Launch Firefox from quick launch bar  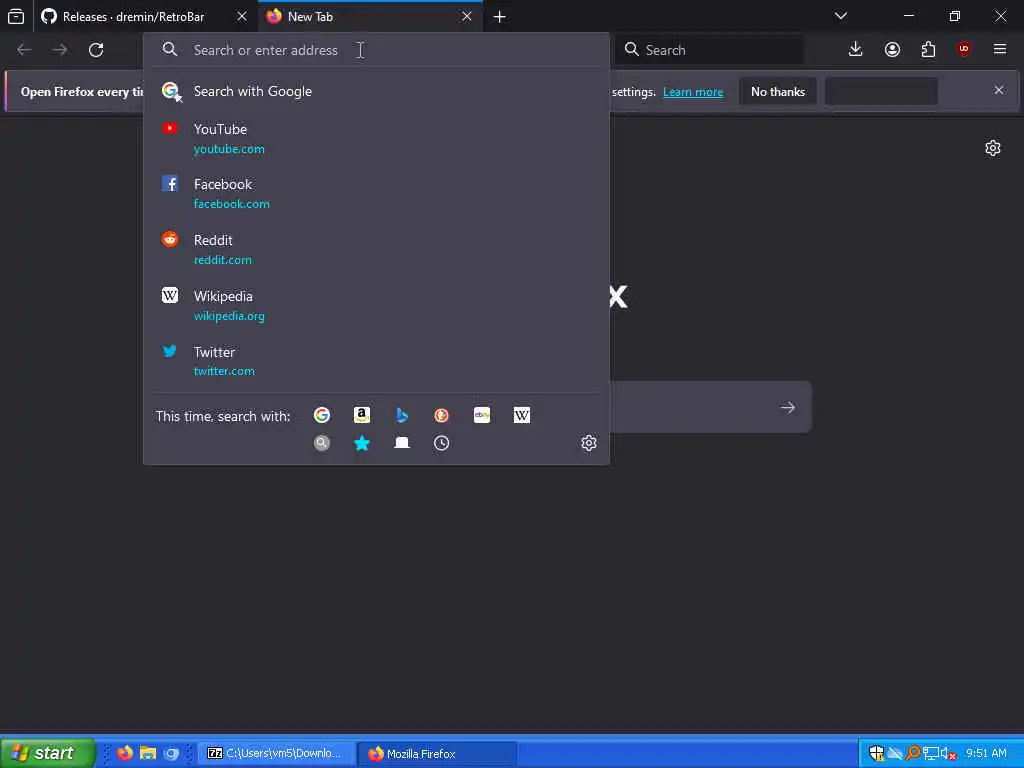125,753
